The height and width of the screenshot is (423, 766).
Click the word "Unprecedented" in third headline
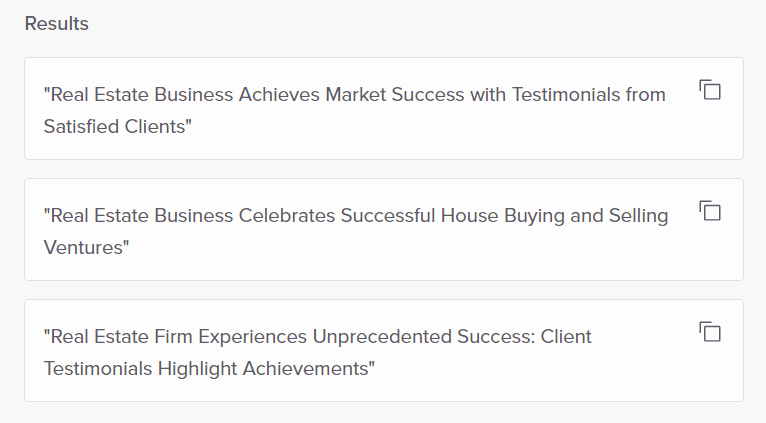(x=382, y=337)
